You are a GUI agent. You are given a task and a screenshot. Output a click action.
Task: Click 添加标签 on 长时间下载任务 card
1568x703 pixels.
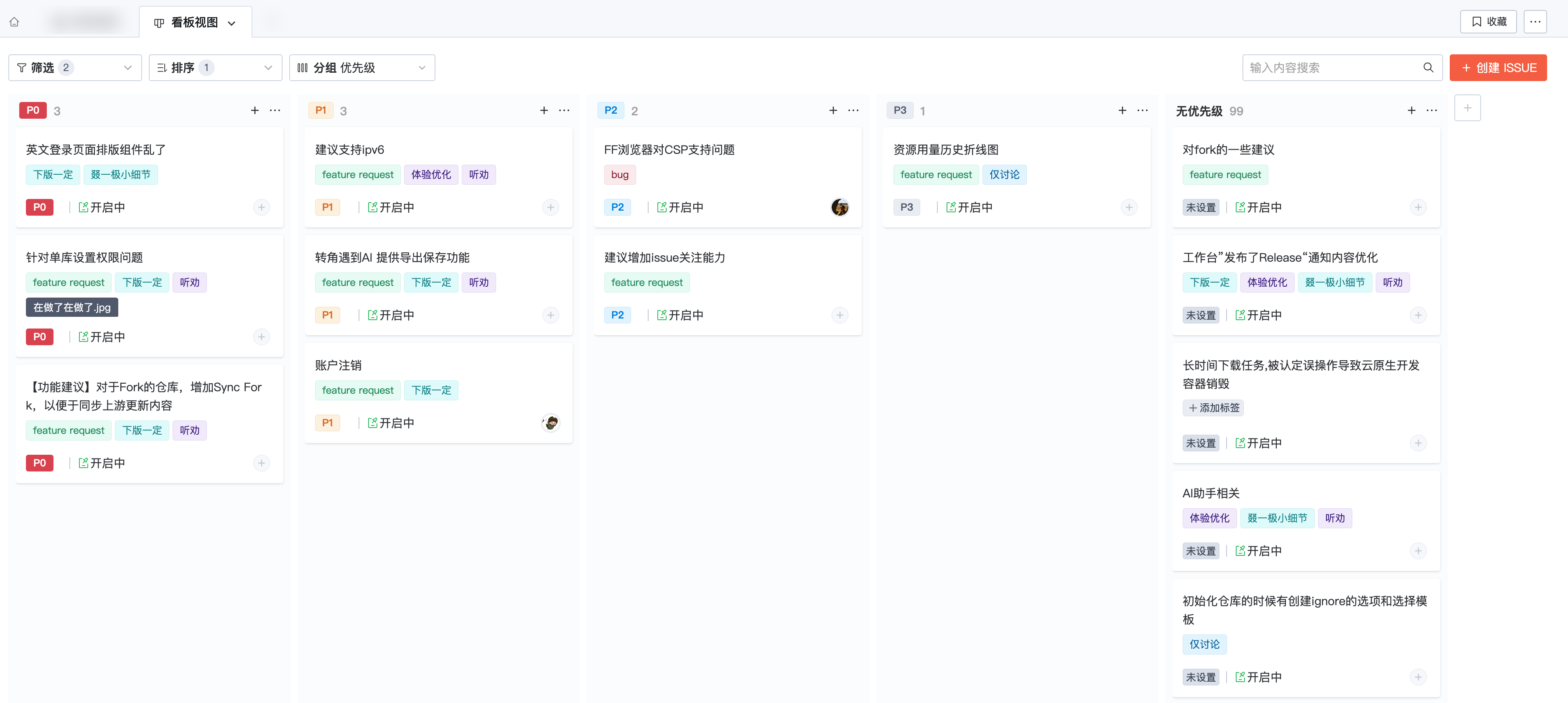pyautogui.click(x=1212, y=408)
